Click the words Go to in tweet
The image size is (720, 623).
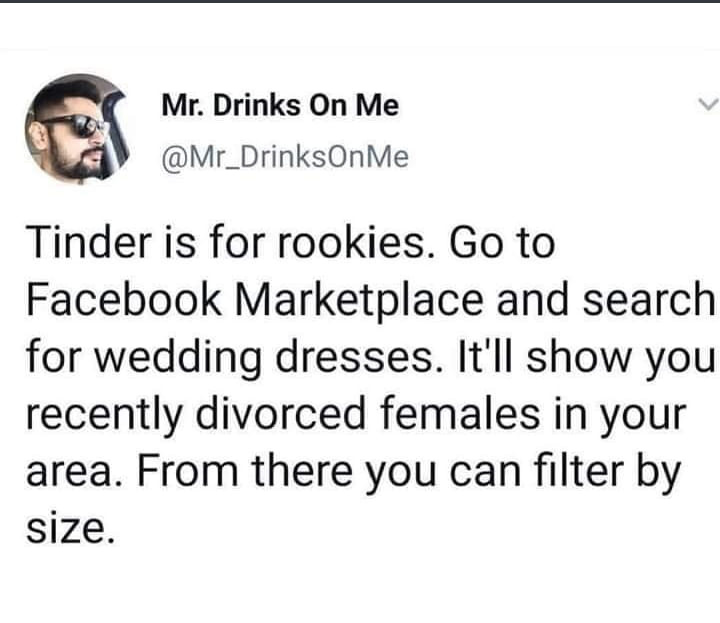502,243
